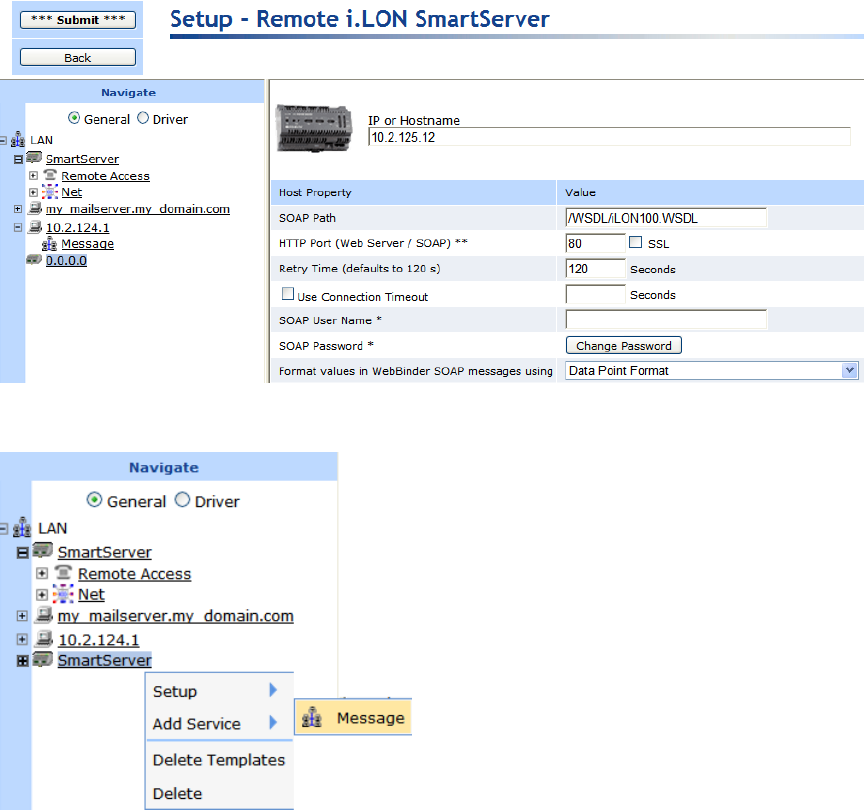864x810 pixels.
Task: Check Use Connection Timeout option
Action: point(288,295)
